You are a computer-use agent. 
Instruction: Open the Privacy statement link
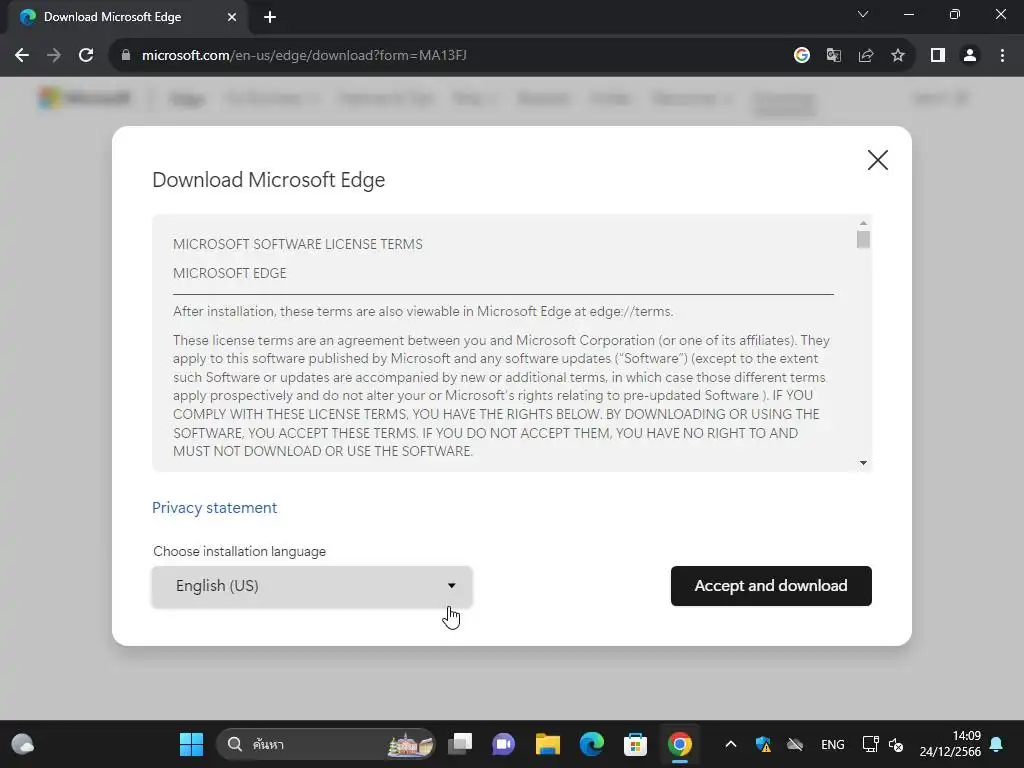pyautogui.click(x=214, y=507)
